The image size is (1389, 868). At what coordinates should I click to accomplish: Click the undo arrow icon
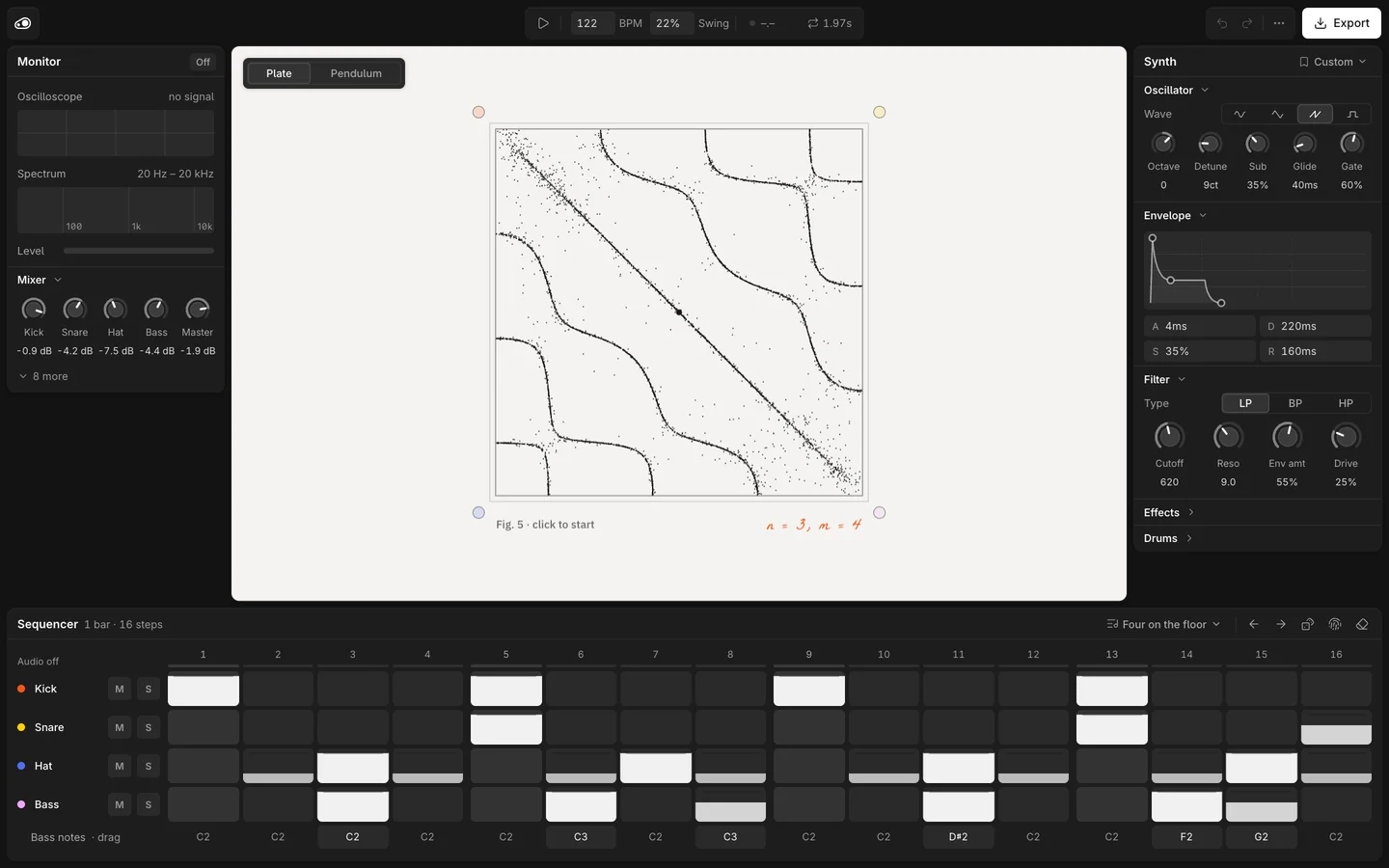pos(1222,23)
